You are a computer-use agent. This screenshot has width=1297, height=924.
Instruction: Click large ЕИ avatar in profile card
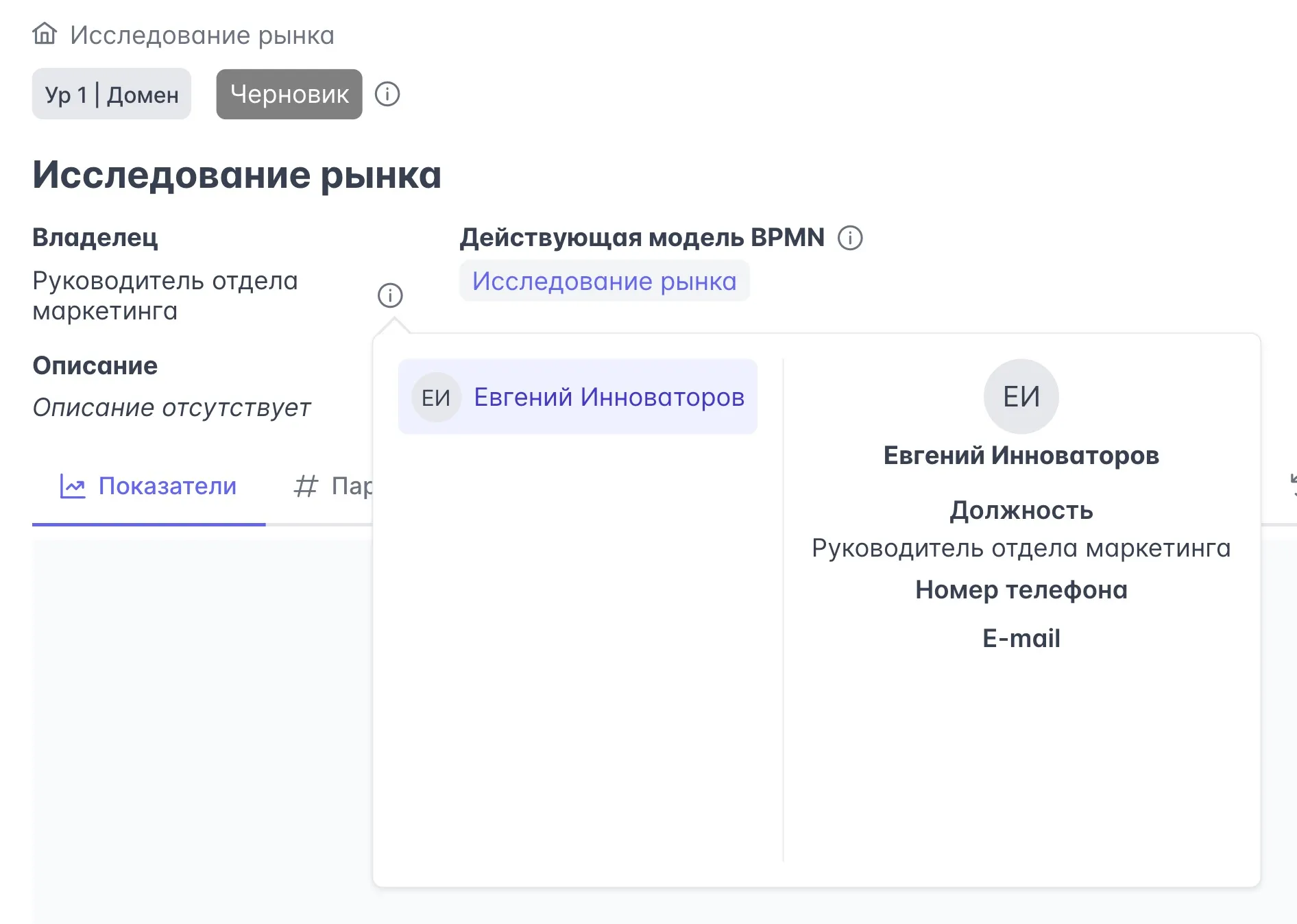(x=1021, y=396)
